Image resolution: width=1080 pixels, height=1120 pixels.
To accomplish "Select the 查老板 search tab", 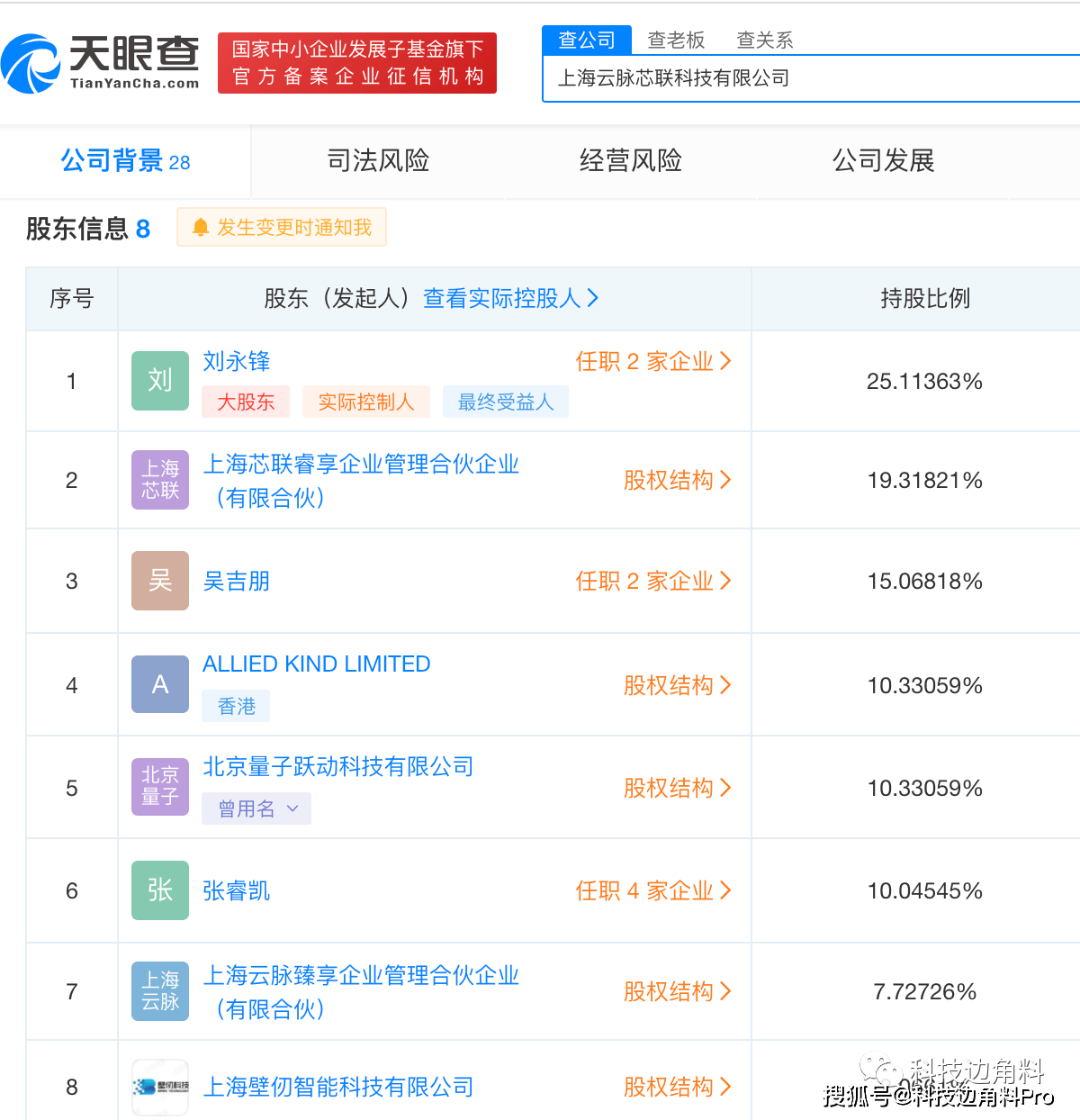I will pyautogui.click(x=676, y=41).
